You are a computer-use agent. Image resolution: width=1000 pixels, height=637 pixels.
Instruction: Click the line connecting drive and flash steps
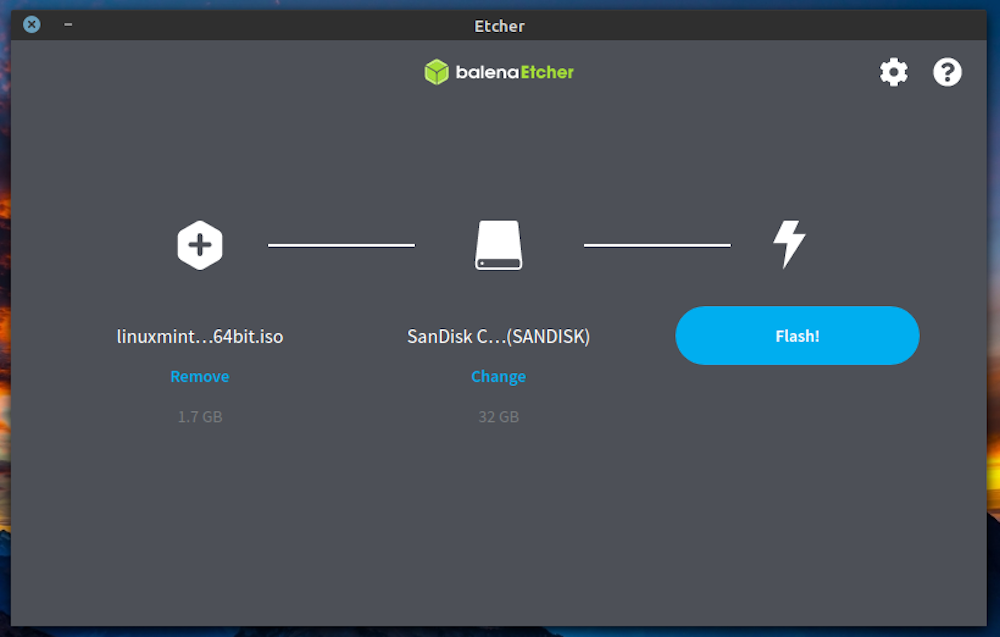657,245
